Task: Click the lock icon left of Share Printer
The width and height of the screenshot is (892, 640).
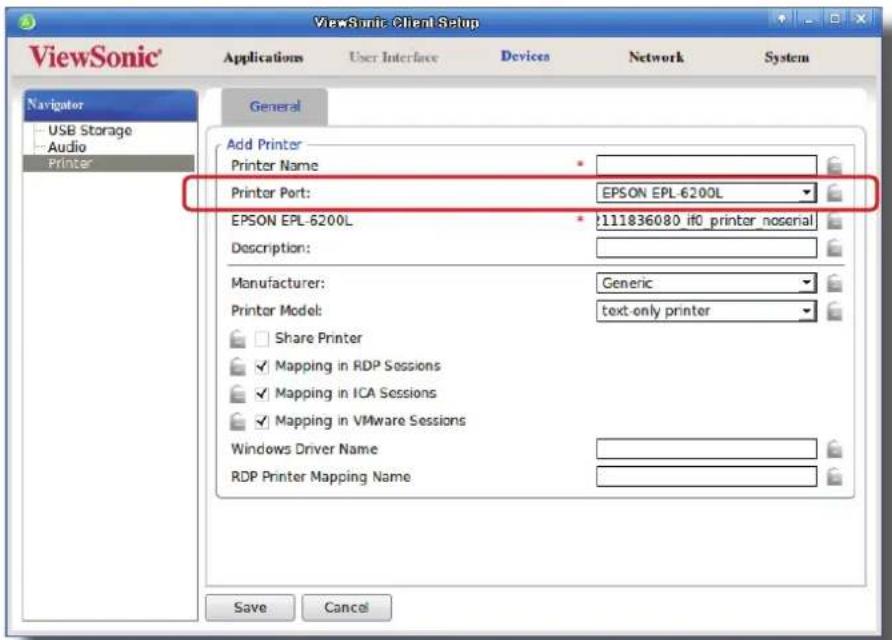Action: click(238, 339)
